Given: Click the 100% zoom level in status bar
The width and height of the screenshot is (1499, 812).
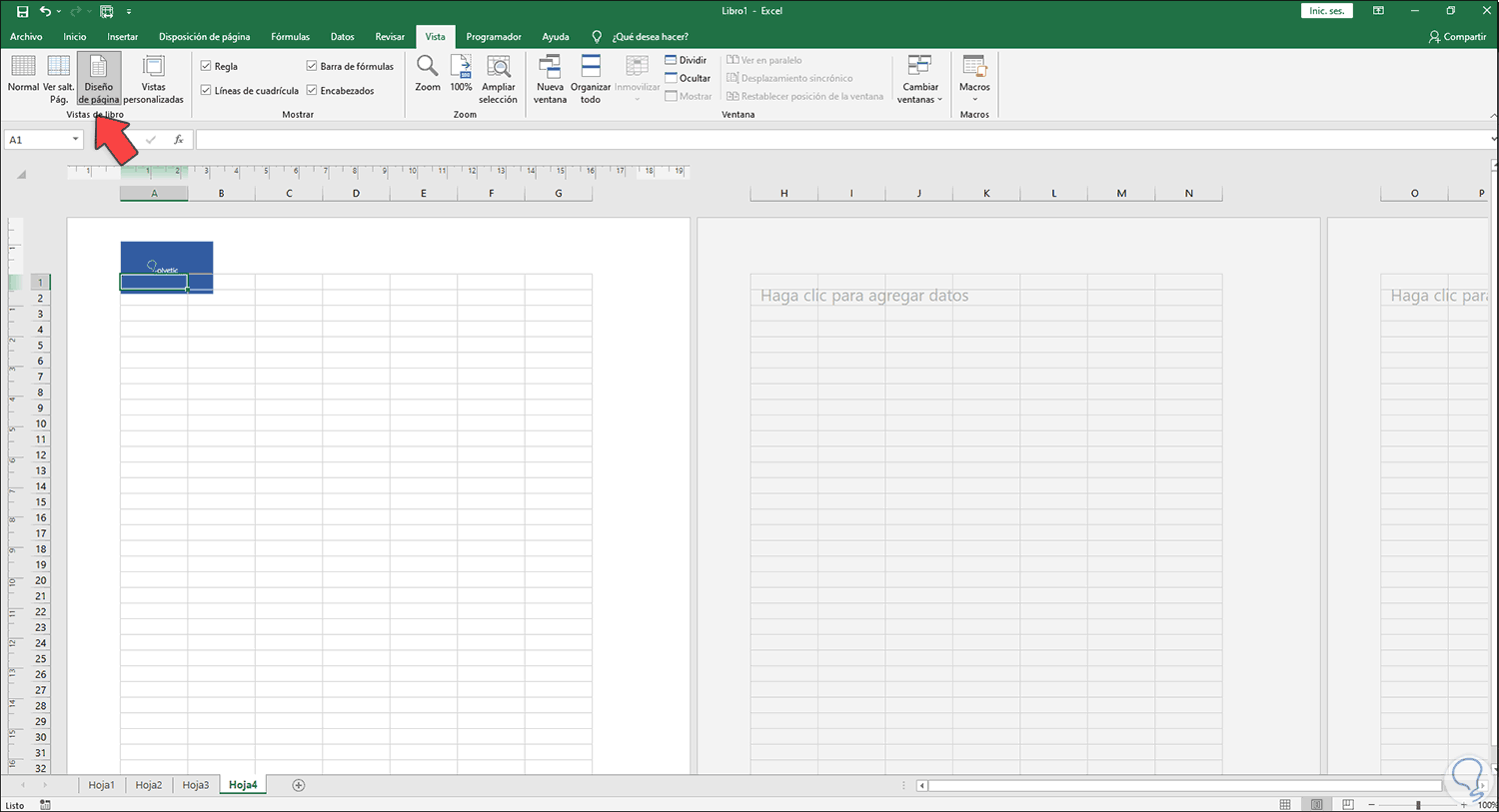Looking at the screenshot, I should click(1487, 804).
